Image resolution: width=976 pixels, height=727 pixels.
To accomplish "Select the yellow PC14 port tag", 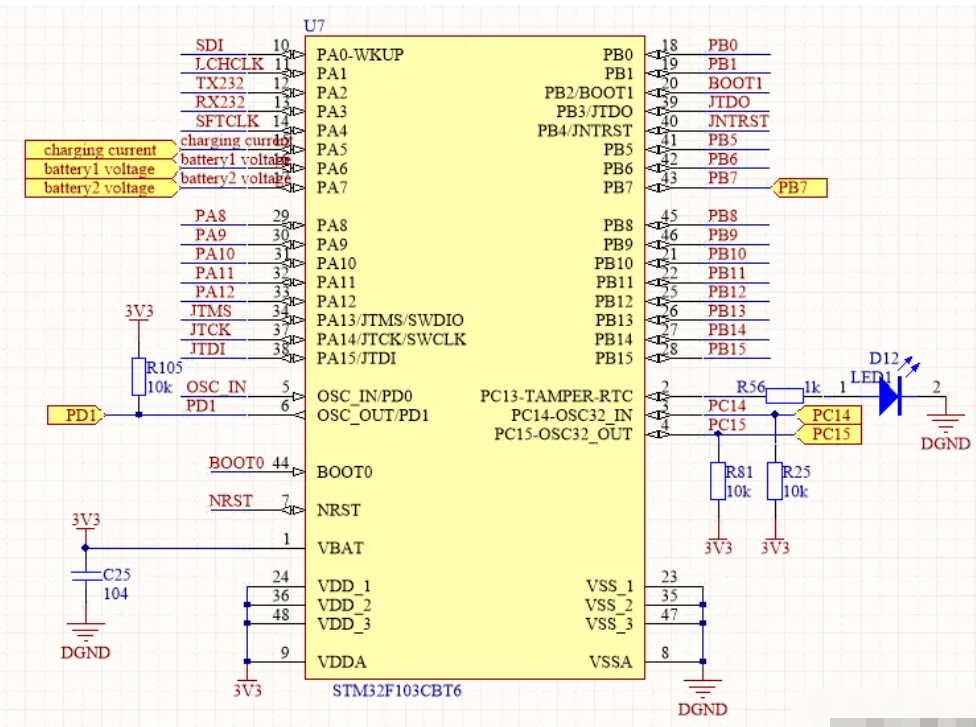I will pos(828,415).
